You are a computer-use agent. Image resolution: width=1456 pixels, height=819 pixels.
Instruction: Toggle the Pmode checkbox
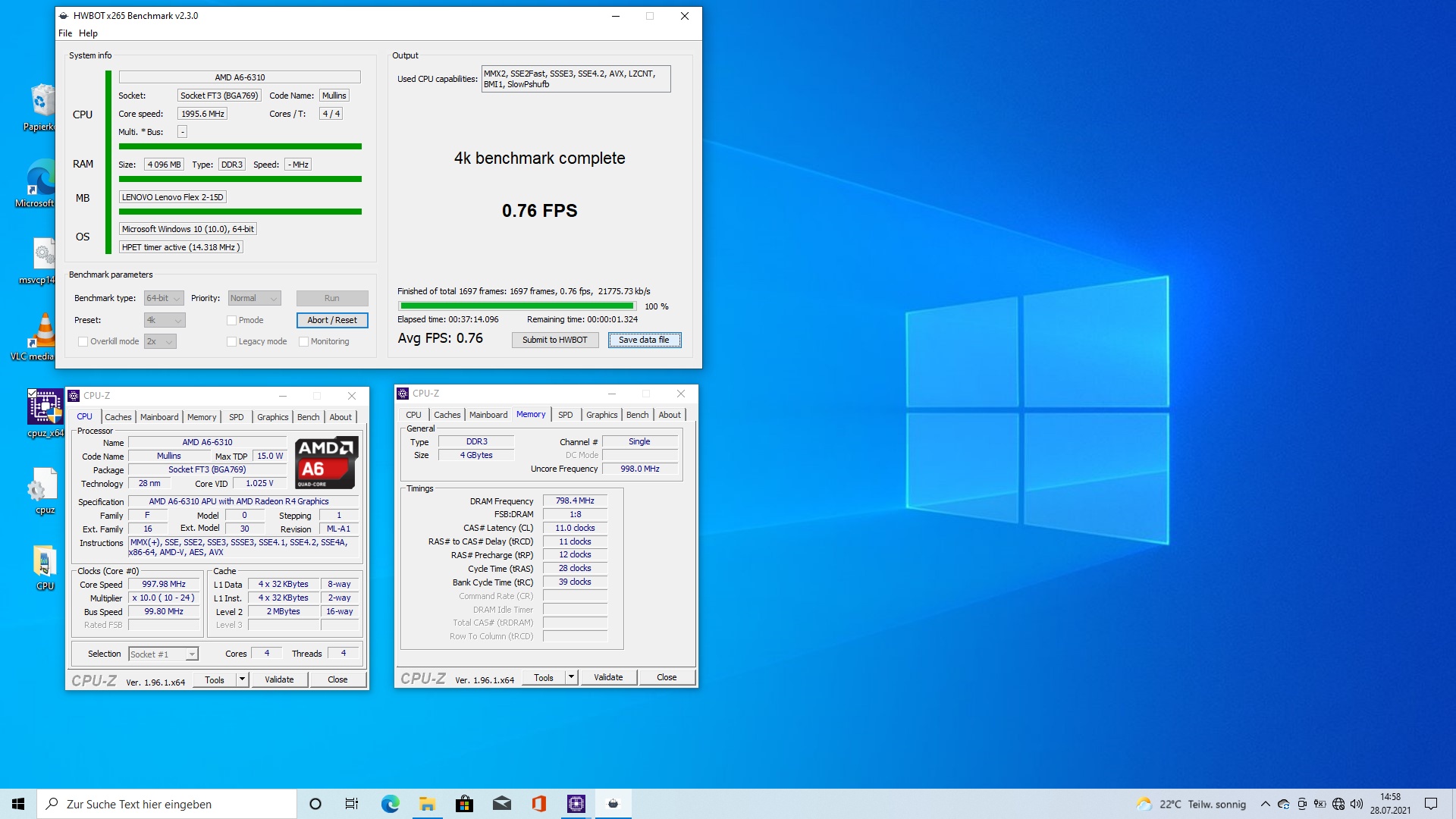pyautogui.click(x=231, y=320)
